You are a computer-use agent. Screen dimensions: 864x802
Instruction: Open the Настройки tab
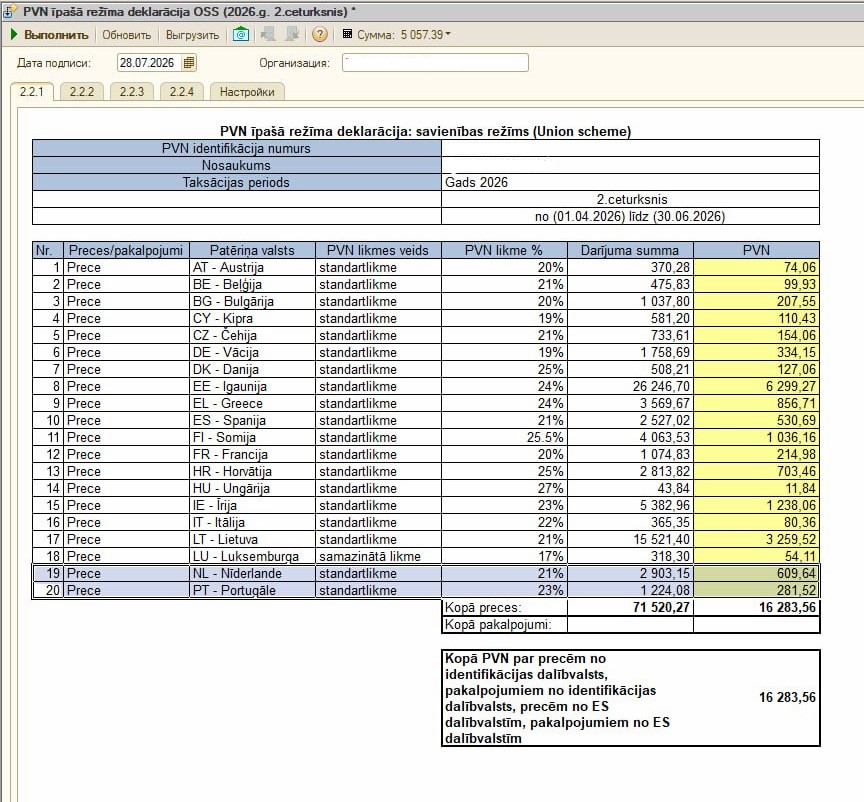(x=247, y=91)
